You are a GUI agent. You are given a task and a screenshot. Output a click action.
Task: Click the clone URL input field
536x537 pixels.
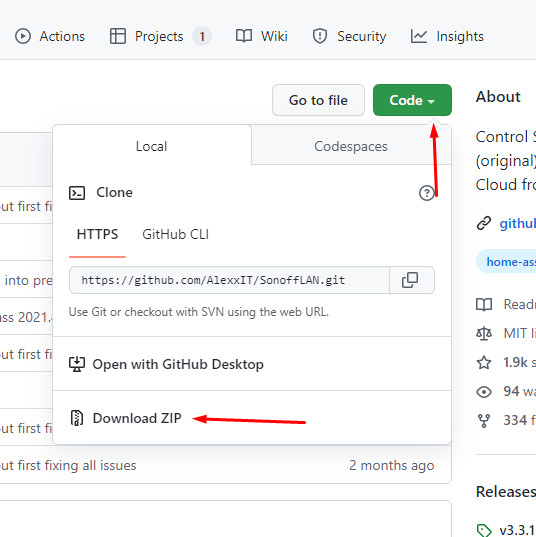click(229, 280)
